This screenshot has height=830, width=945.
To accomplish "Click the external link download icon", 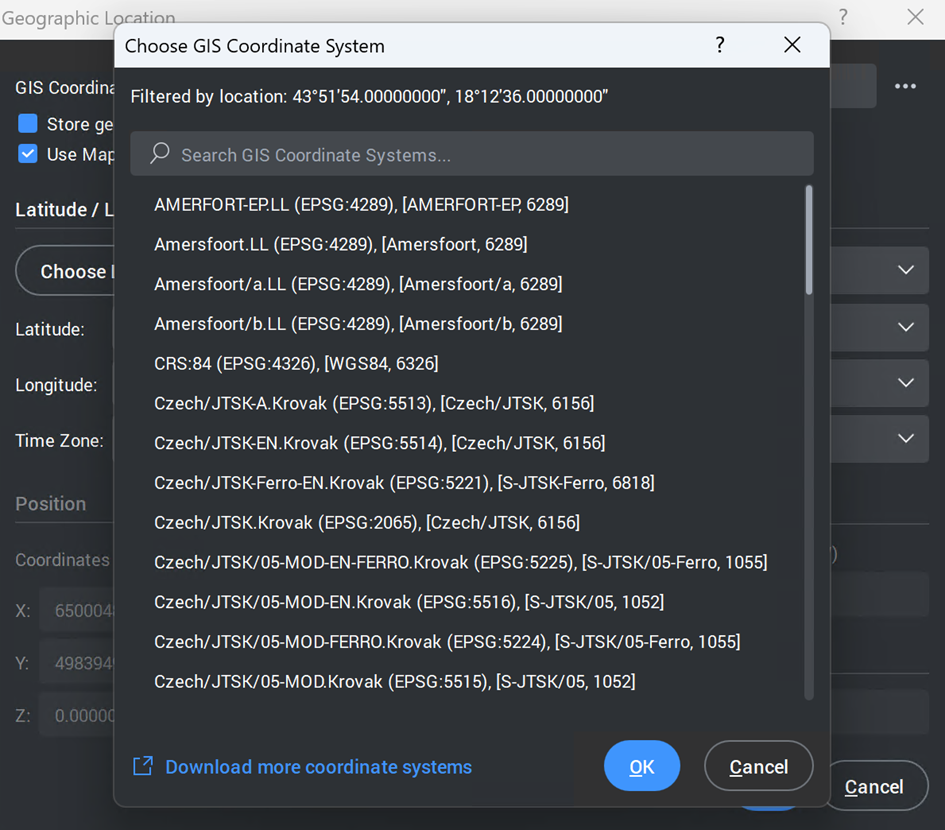I will pos(143,767).
